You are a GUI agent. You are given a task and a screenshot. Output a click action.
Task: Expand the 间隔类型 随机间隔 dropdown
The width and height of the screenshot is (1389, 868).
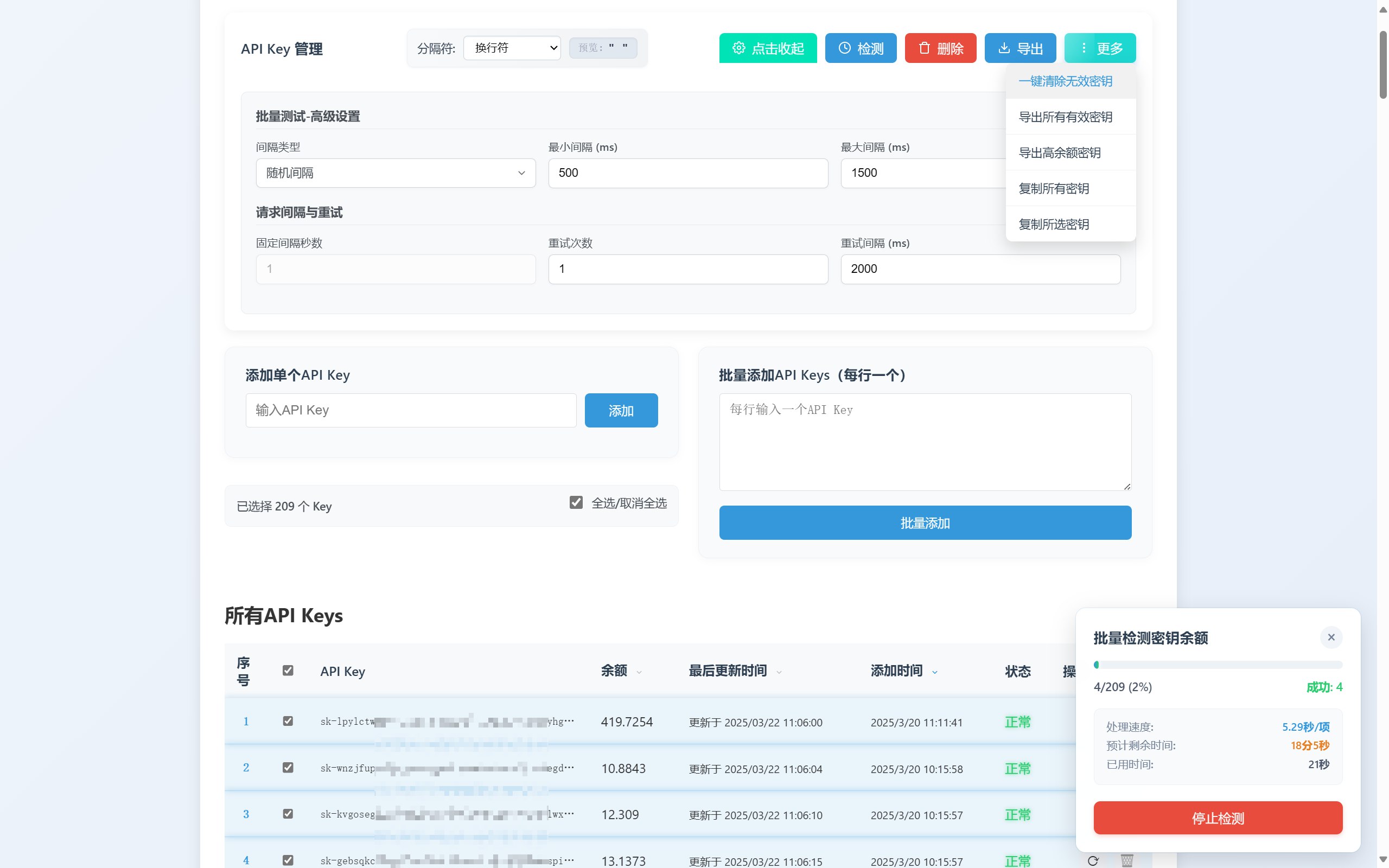point(396,173)
